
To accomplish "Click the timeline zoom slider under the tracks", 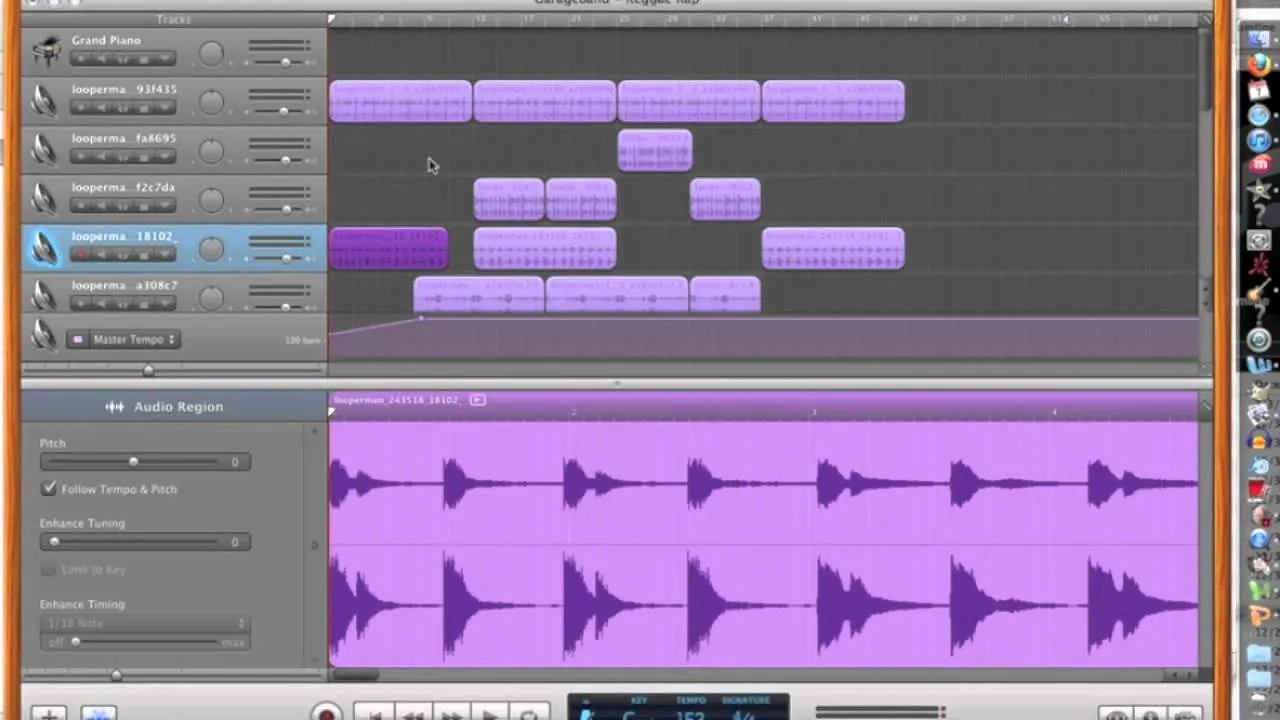I will point(148,370).
